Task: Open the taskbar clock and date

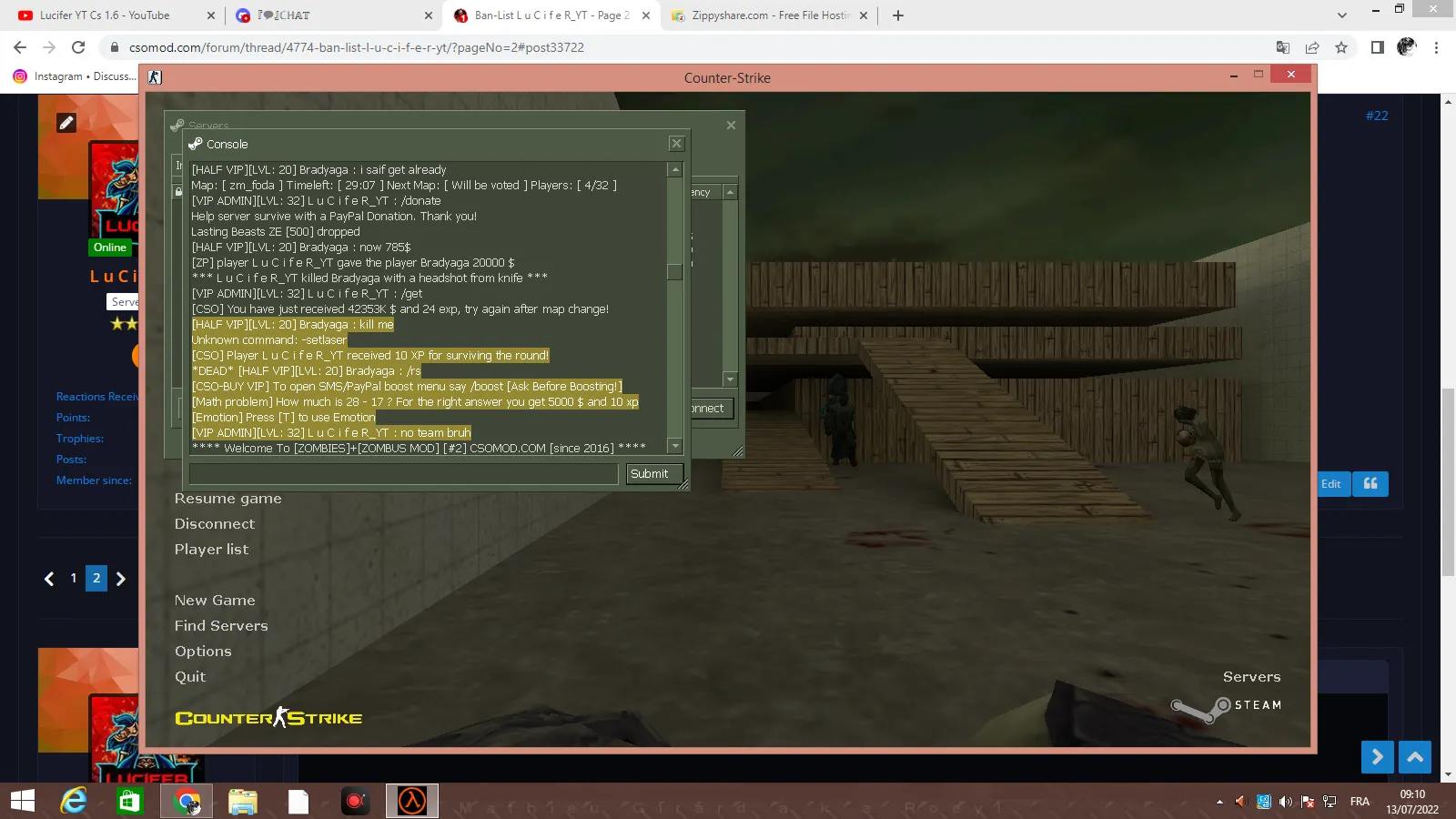Action: (1412, 802)
